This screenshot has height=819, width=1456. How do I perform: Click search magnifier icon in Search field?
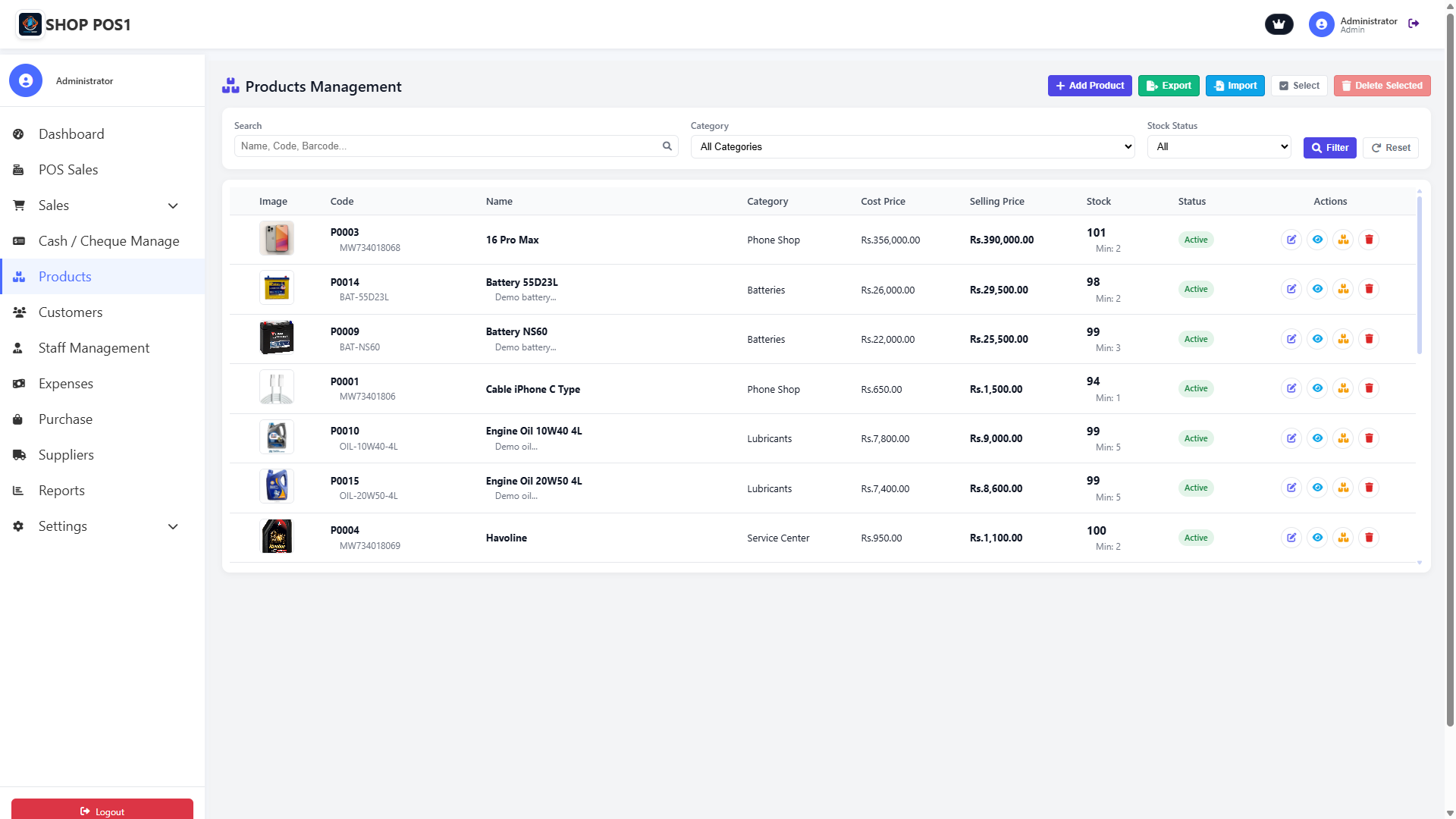(x=667, y=146)
